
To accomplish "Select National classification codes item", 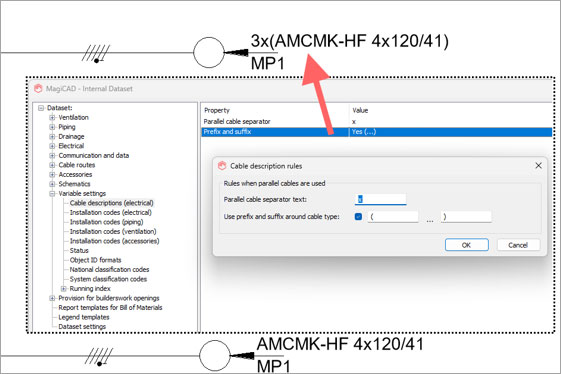I will coord(109,269).
